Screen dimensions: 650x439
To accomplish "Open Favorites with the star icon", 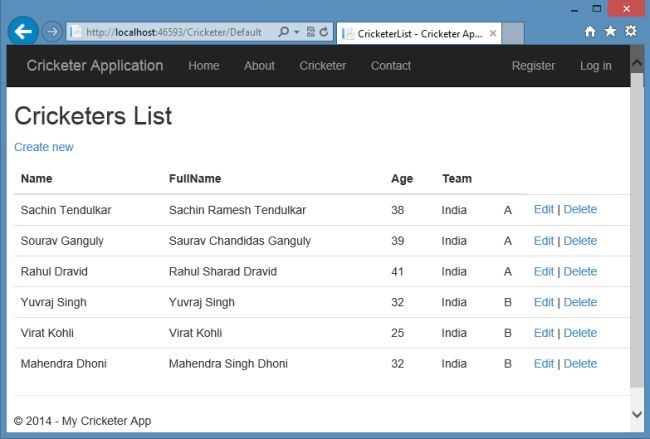I will [611, 31].
